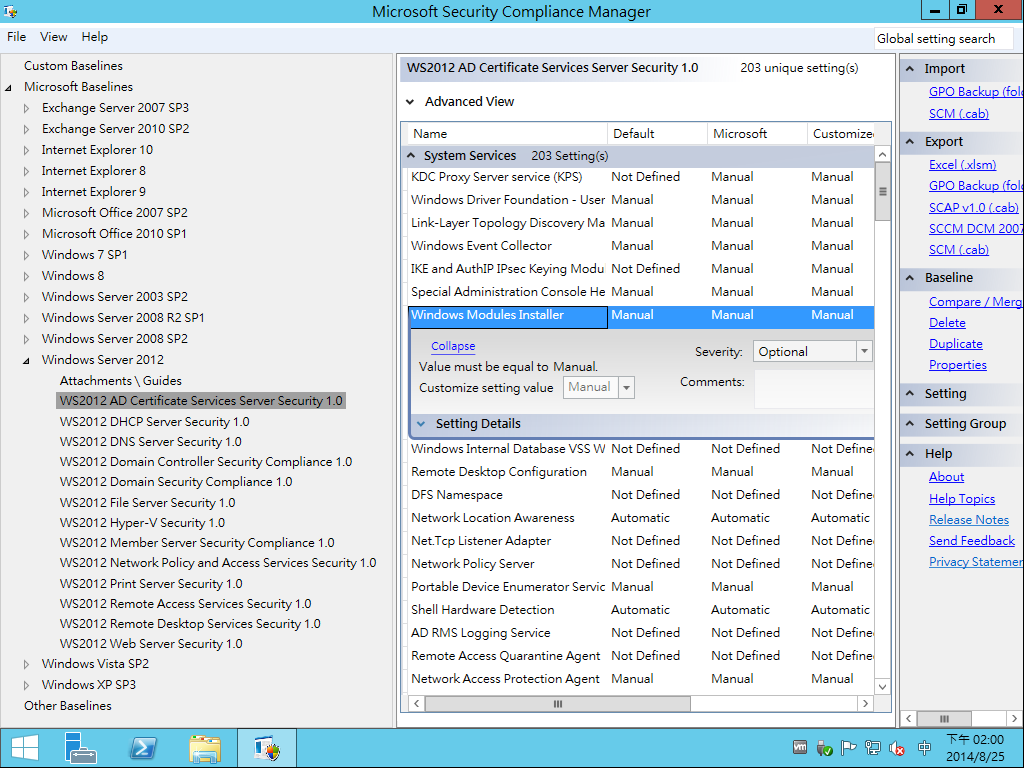Image resolution: width=1024 pixels, height=768 pixels.
Task: Click the Global setting search field
Action: 944,39
